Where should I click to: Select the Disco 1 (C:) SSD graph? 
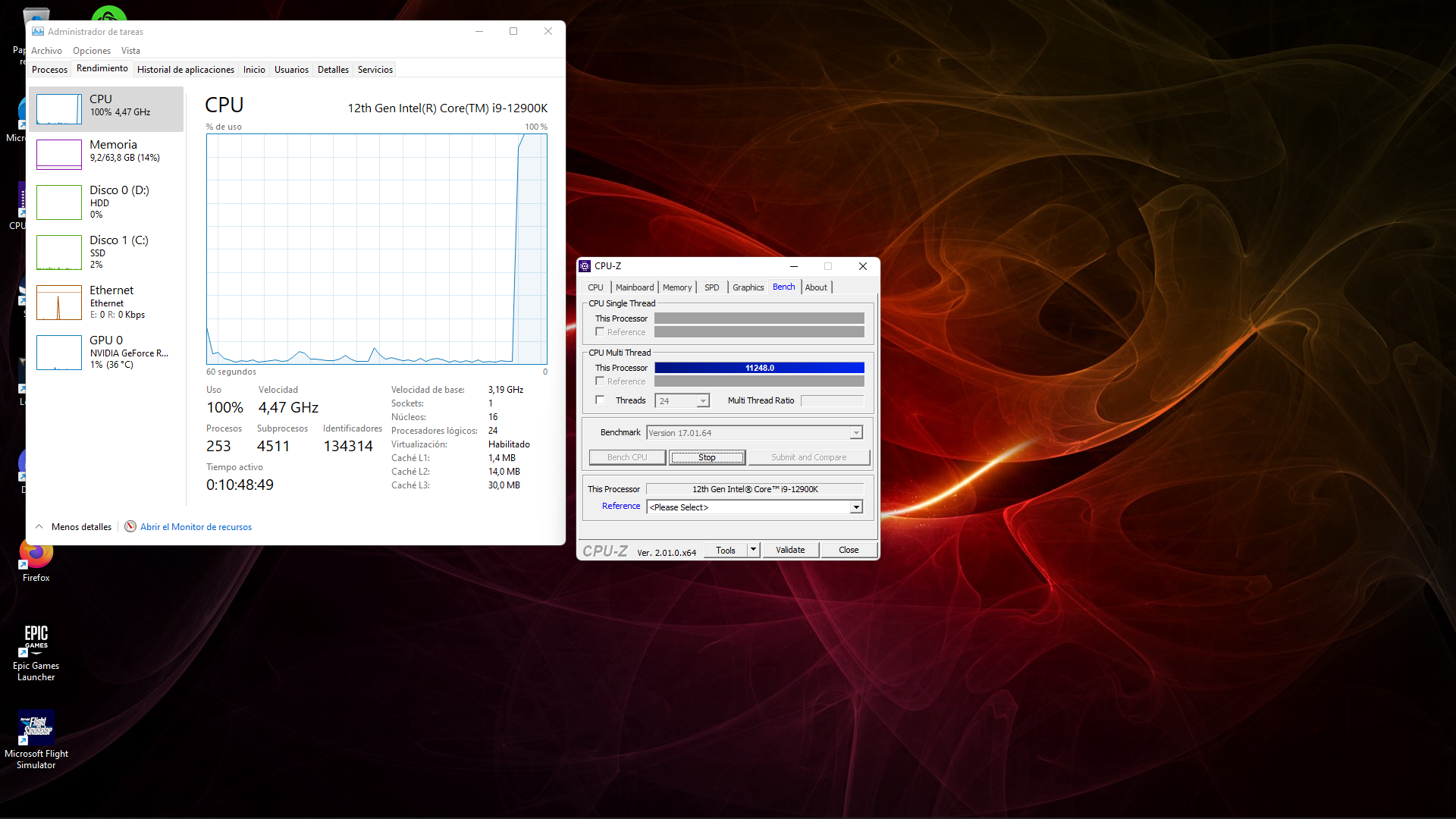click(x=59, y=253)
